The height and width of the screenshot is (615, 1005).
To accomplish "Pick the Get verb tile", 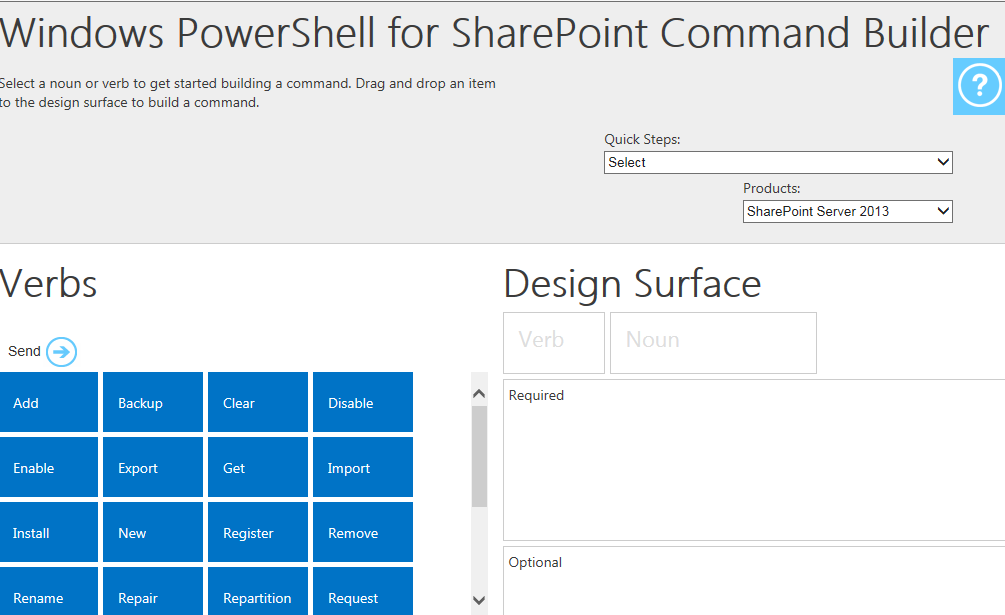I will (258, 467).
